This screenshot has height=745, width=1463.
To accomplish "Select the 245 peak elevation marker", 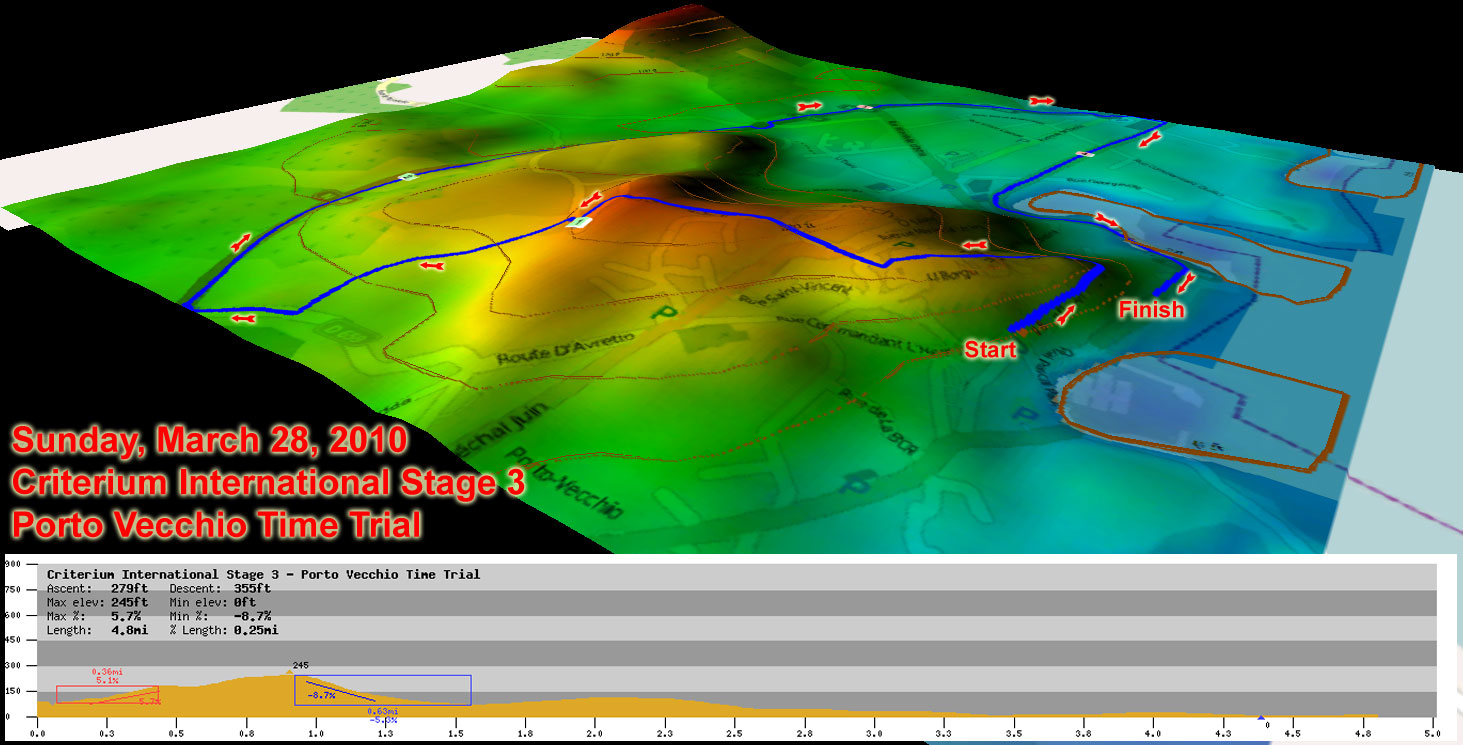I will pyautogui.click(x=299, y=665).
